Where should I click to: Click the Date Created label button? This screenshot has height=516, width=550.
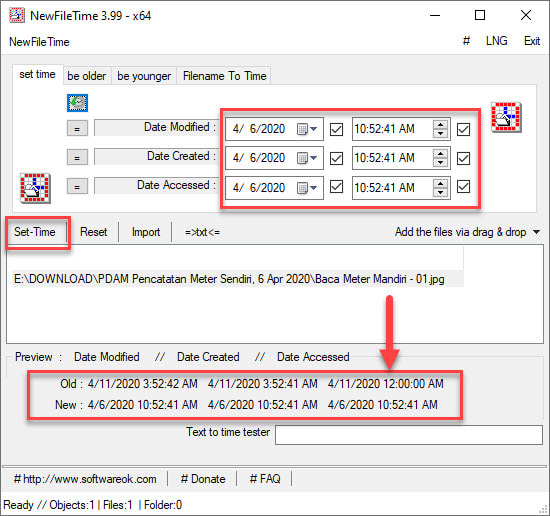click(156, 156)
